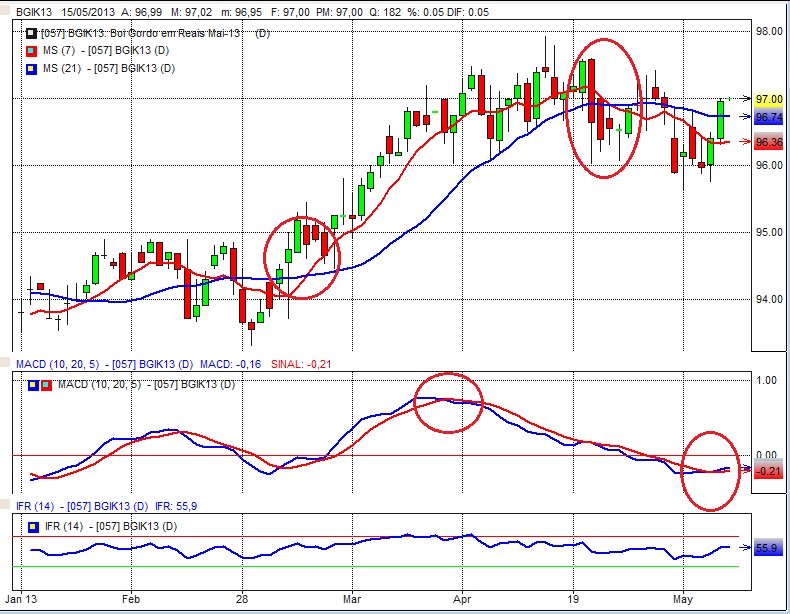
Task: Click the Mar label on the time axis
Action: coord(351,603)
